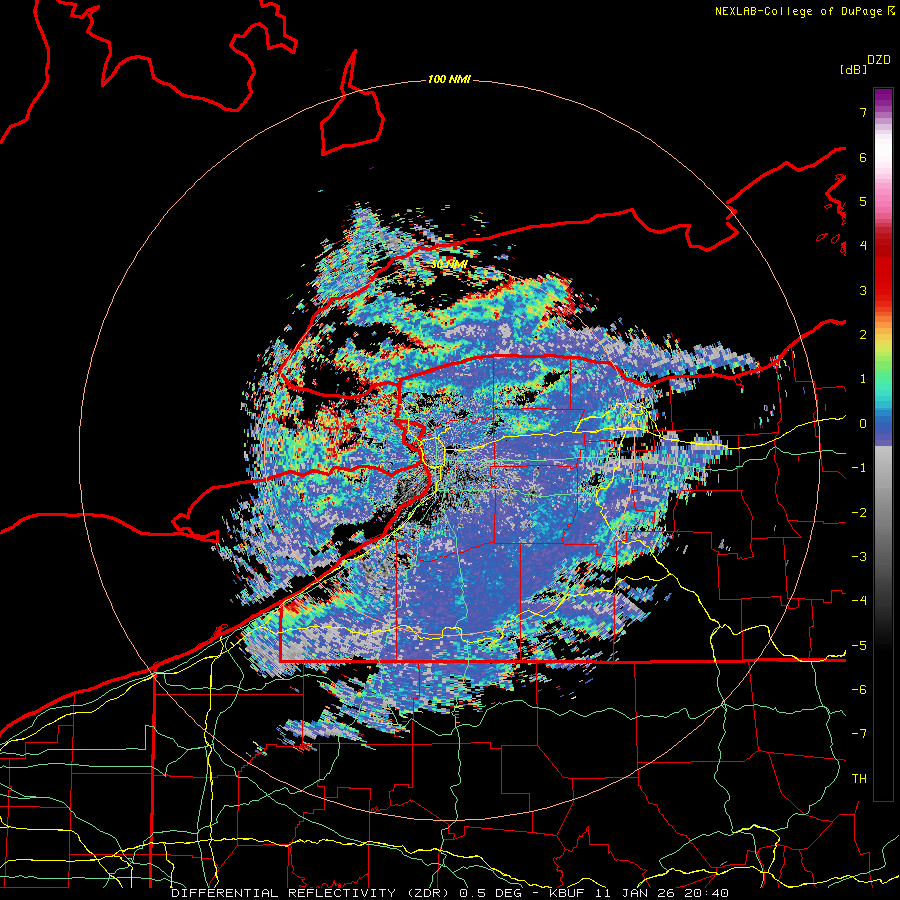Click the gray -2 dB segment of color bar
Image resolution: width=900 pixels, height=900 pixels.
(x=883, y=513)
